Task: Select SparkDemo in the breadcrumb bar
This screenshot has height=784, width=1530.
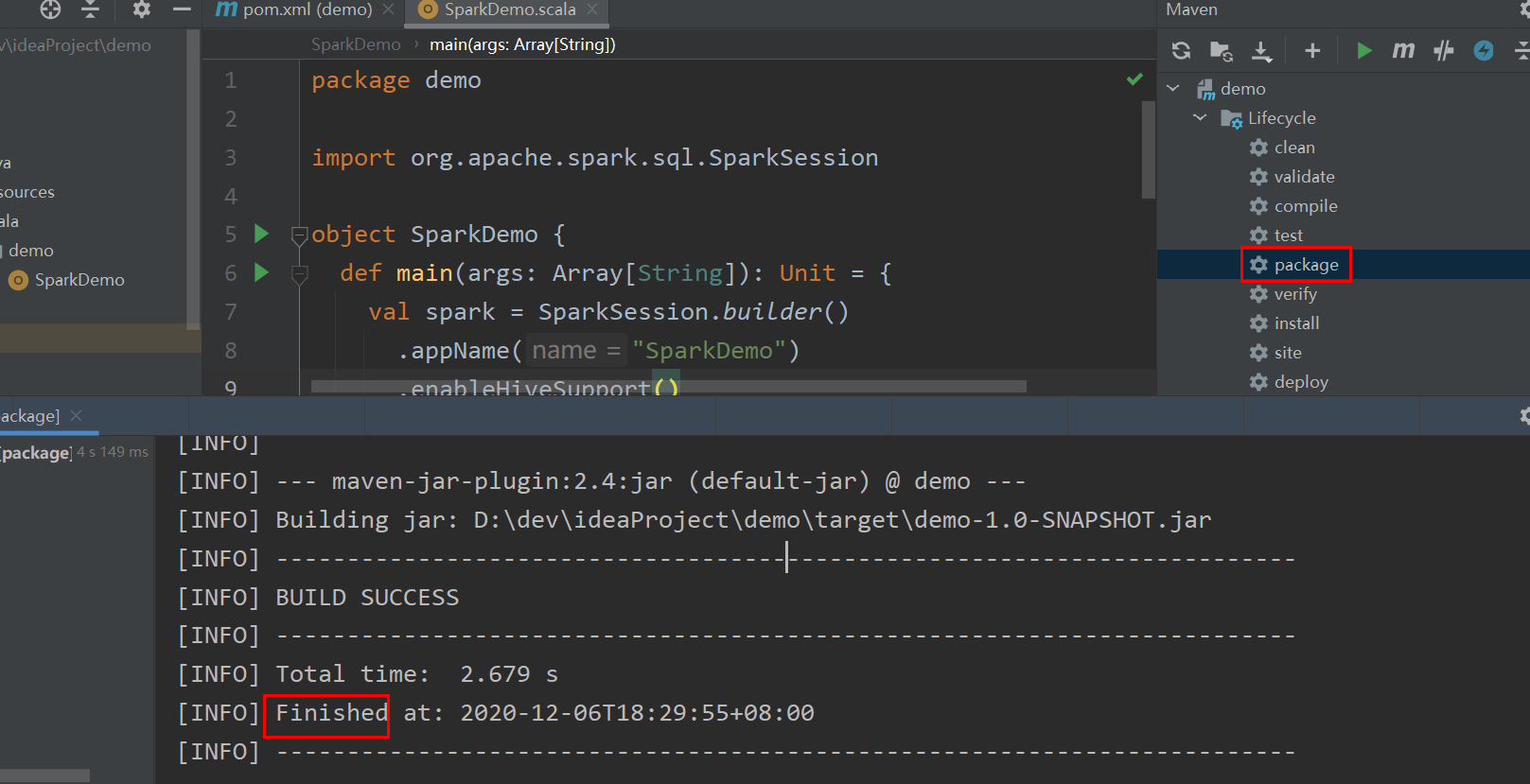Action: (x=356, y=44)
